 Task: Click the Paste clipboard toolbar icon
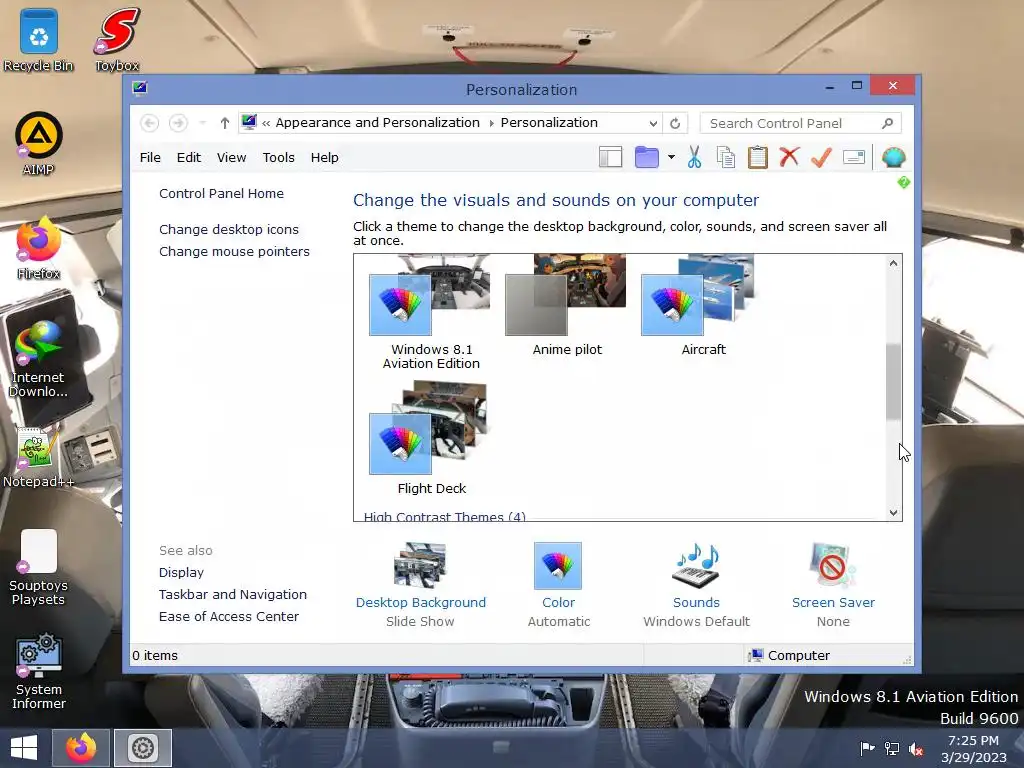[x=758, y=157]
